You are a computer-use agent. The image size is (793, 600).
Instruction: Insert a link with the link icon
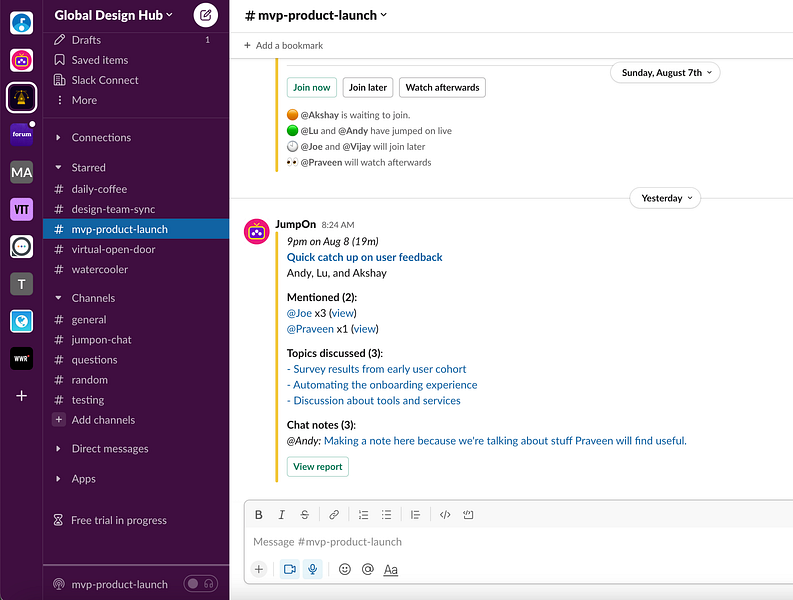(x=334, y=515)
